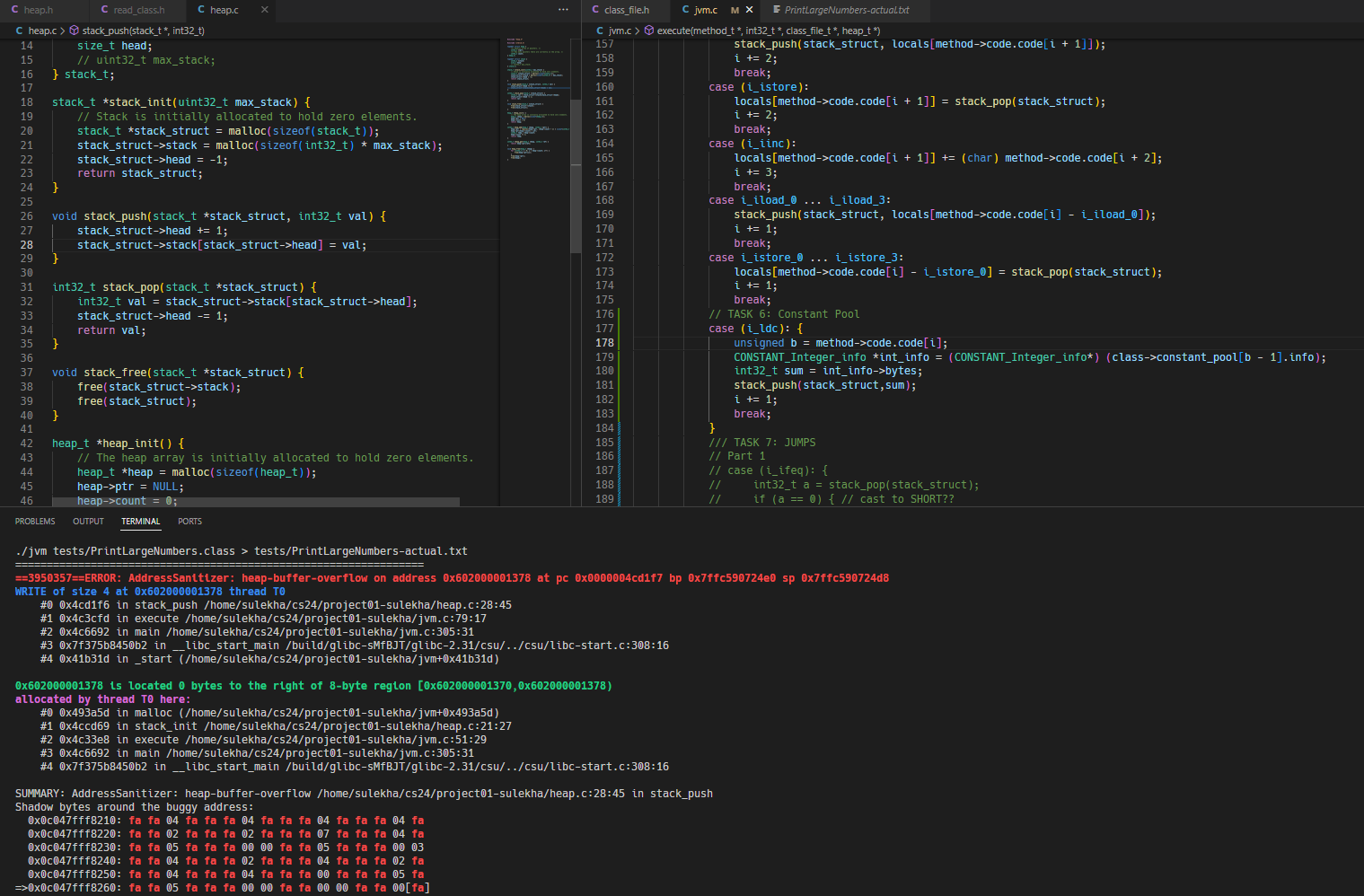Click the text file icon on PrintLargeNumbers-actual.txt tab
Screen dimensions: 1364x896
pos(777,10)
